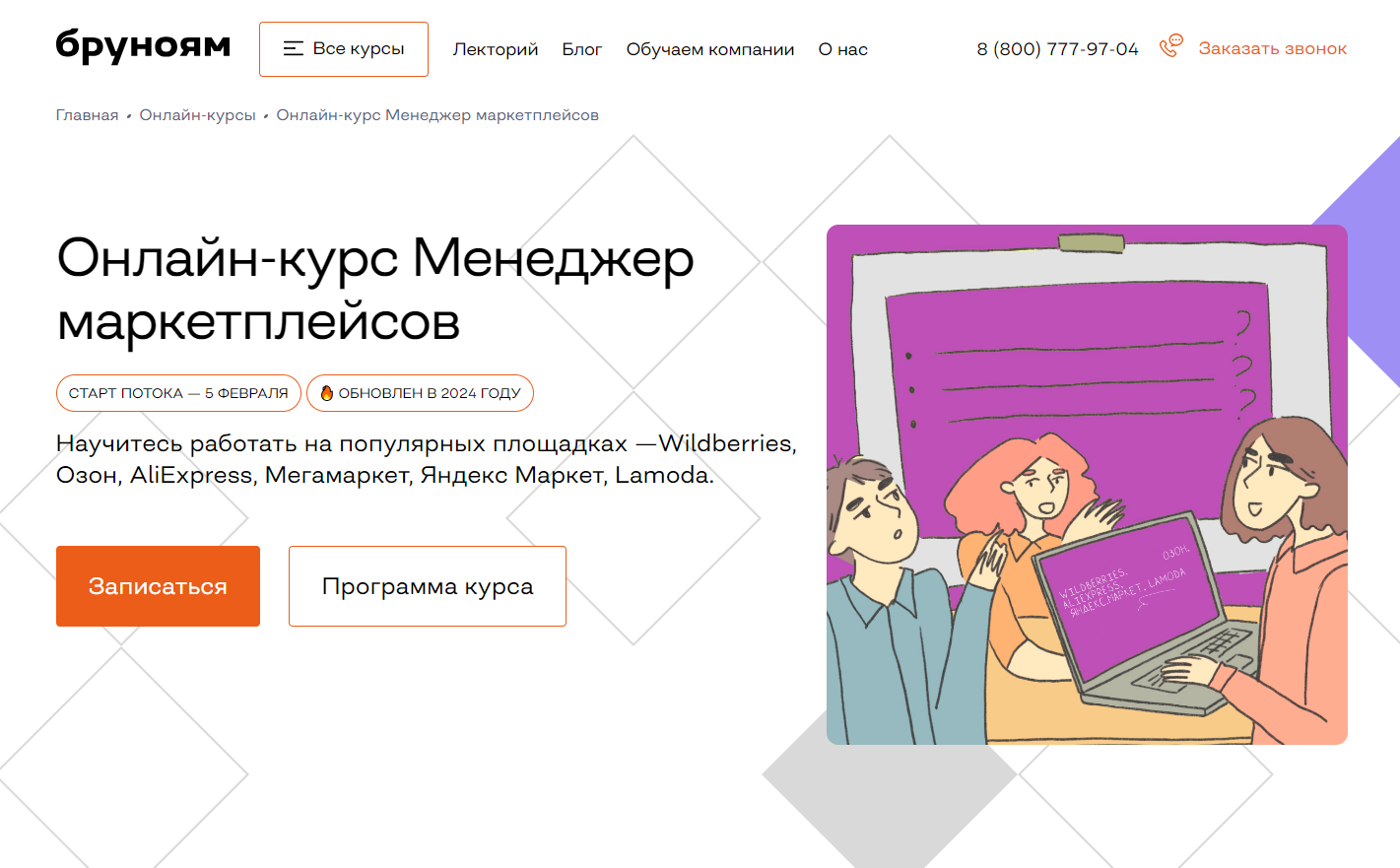1400x868 pixels.
Task: Open the Лекторий page
Action: (496, 49)
